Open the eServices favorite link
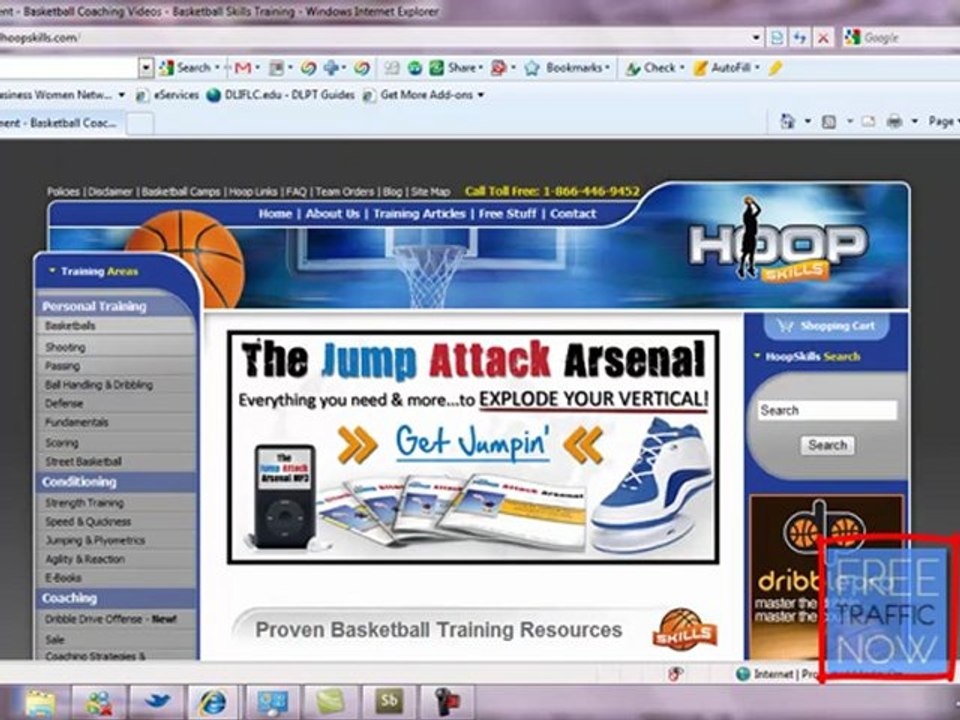The height and width of the screenshot is (720, 960). tap(167, 95)
